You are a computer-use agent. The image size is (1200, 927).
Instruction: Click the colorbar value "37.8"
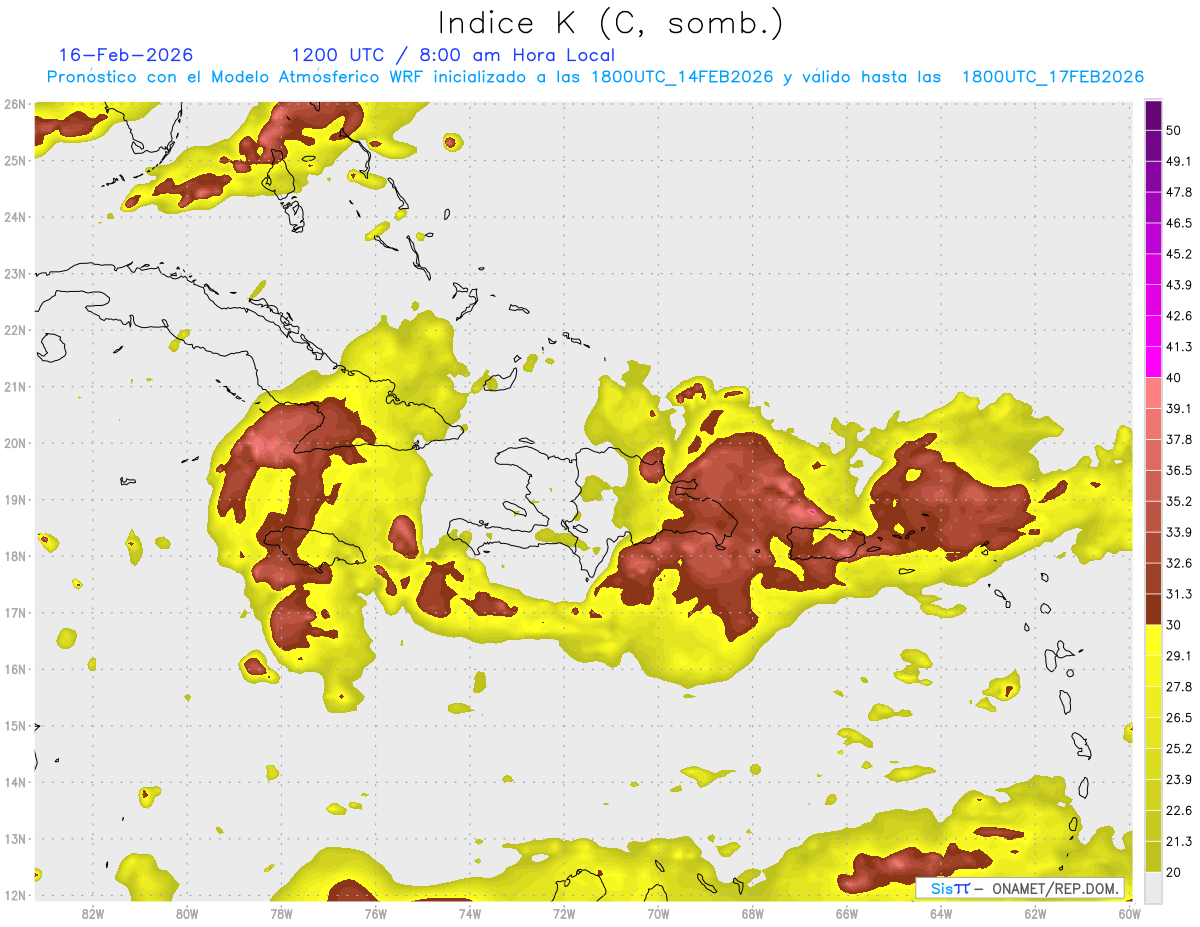1178,439
